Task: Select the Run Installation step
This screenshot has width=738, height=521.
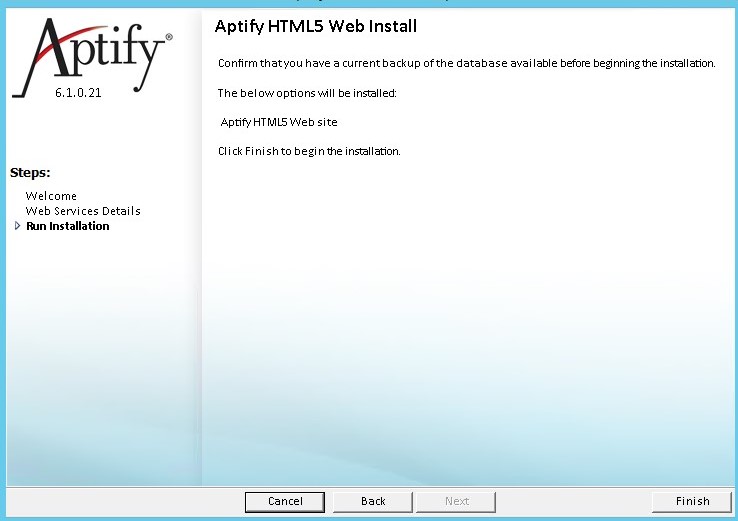Action: (67, 226)
